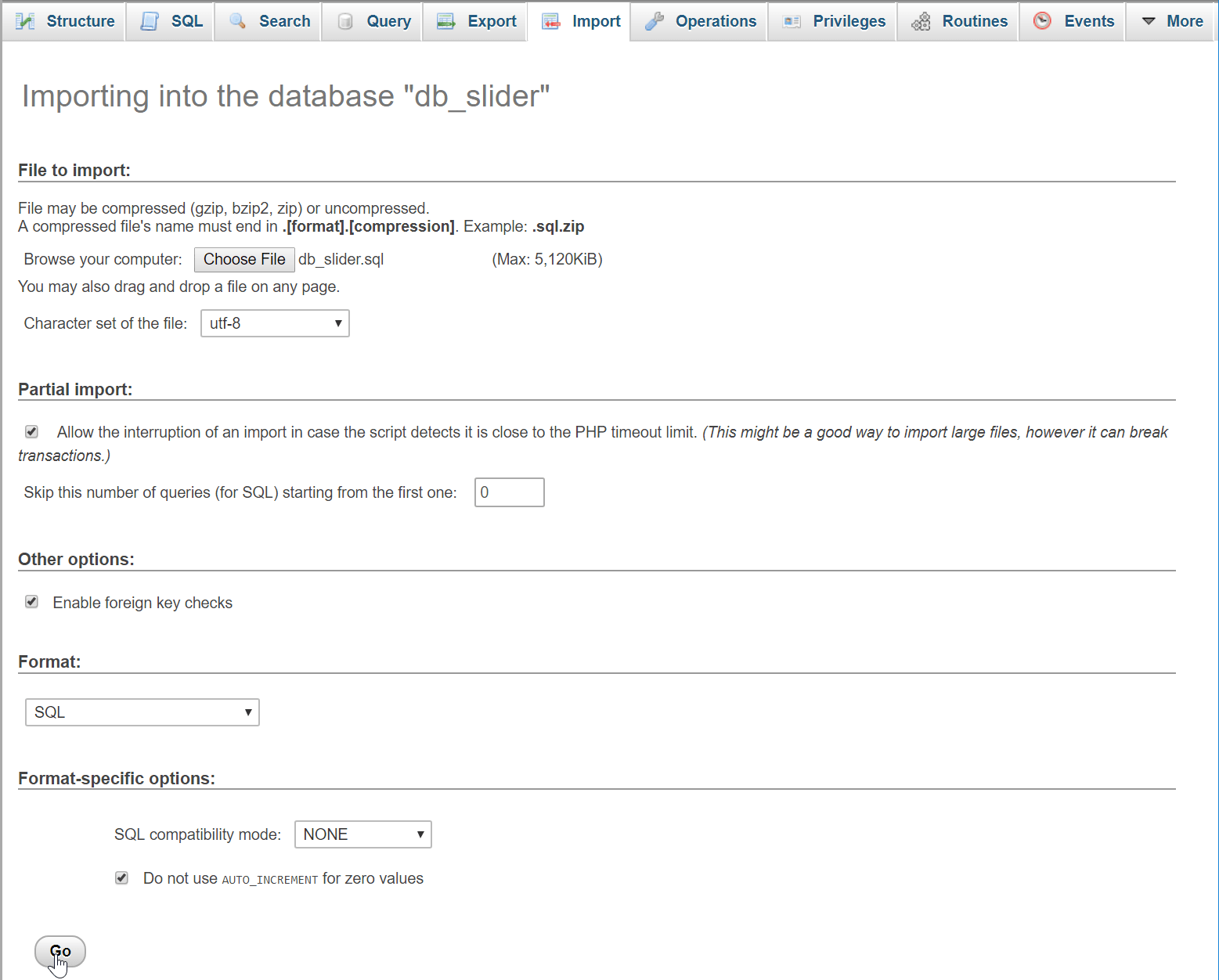The height and width of the screenshot is (980, 1219).
Task: Open the Export tab
Action: 475,21
